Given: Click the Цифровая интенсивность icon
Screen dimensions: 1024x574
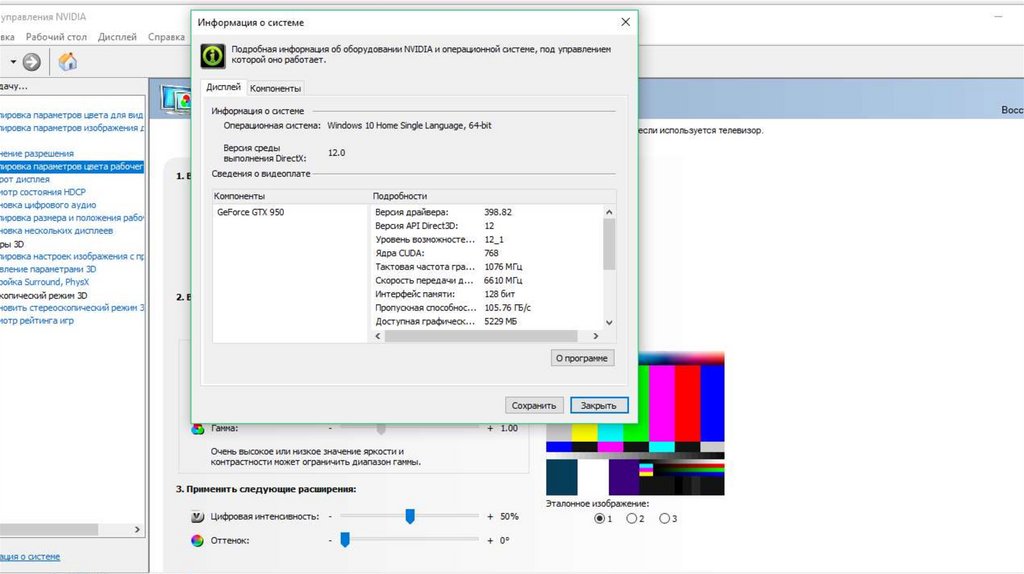Looking at the screenshot, I should click(x=198, y=516).
